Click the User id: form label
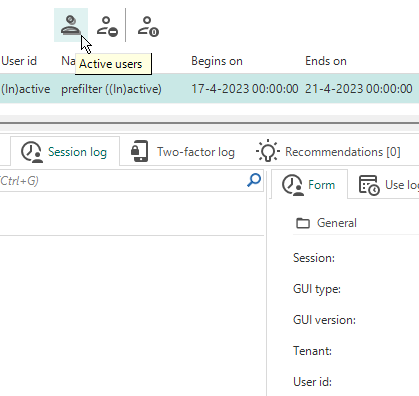This screenshot has height=396, width=419. (x=312, y=382)
